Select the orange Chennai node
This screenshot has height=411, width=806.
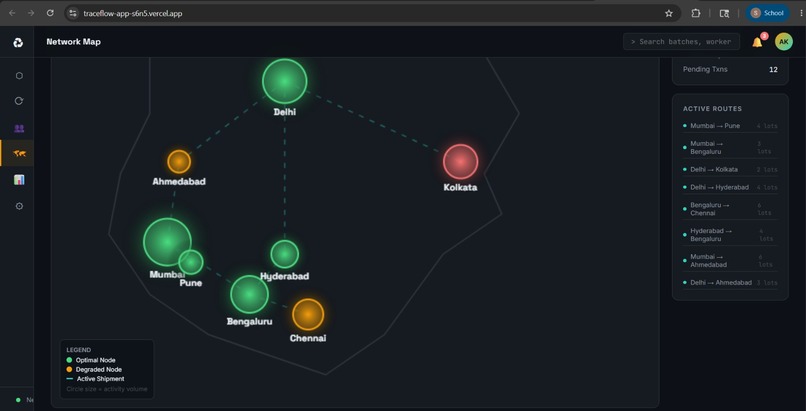308,314
